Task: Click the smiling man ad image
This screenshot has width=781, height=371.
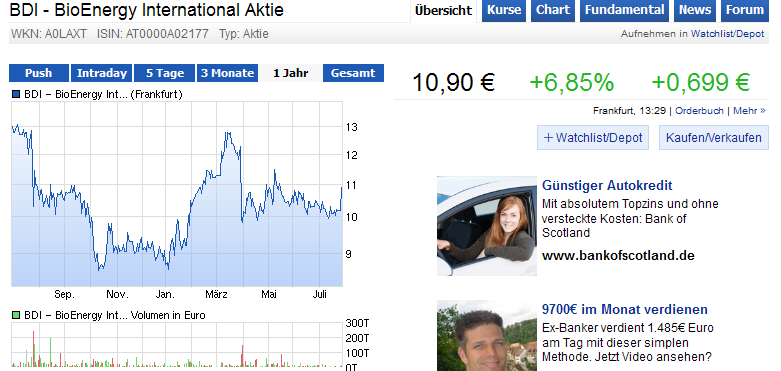Action: [487, 336]
